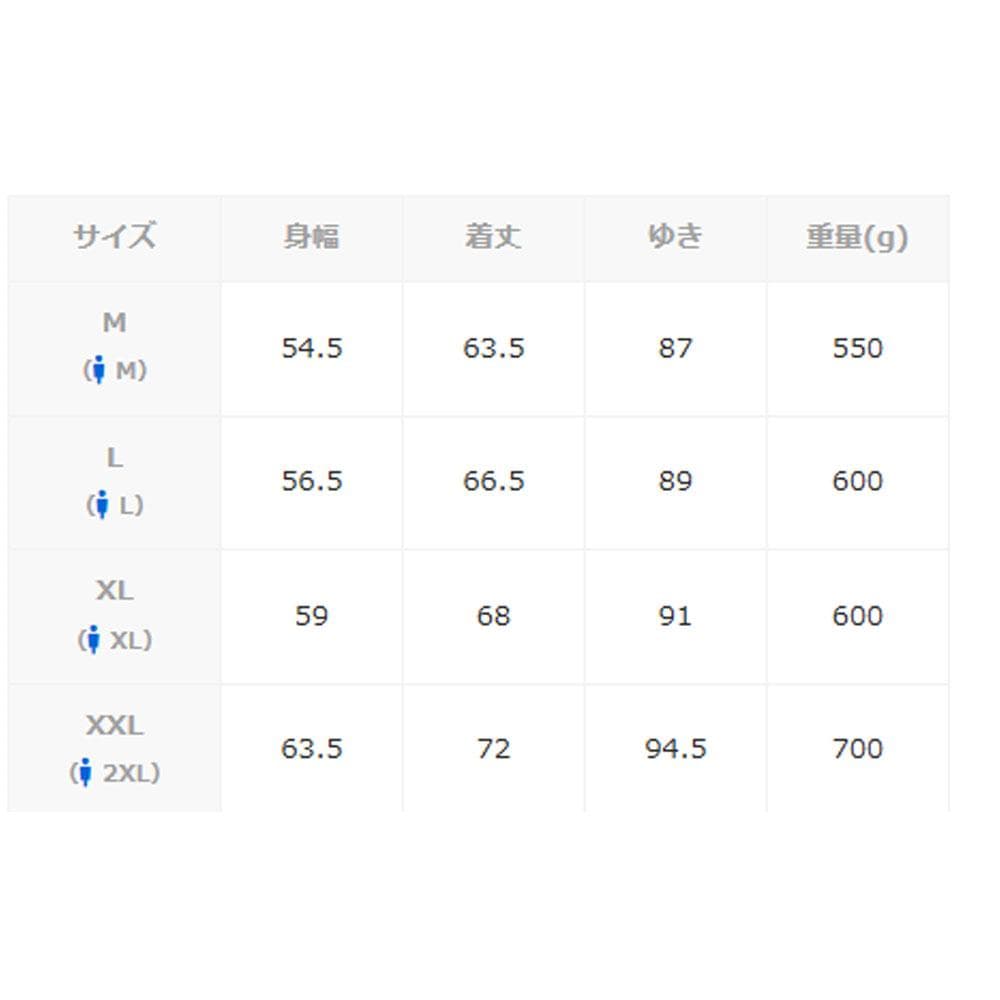Click the person icon next to L
Viewport: 1000px width, 1000px height.
click(100, 506)
